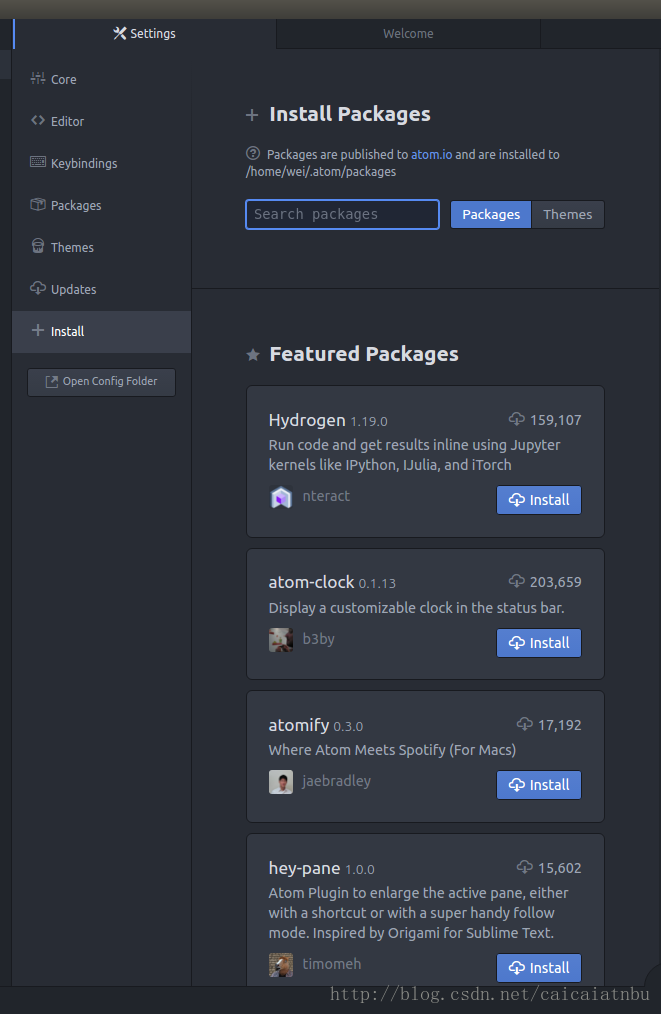Install the Hydrogen package

coord(539,500)
